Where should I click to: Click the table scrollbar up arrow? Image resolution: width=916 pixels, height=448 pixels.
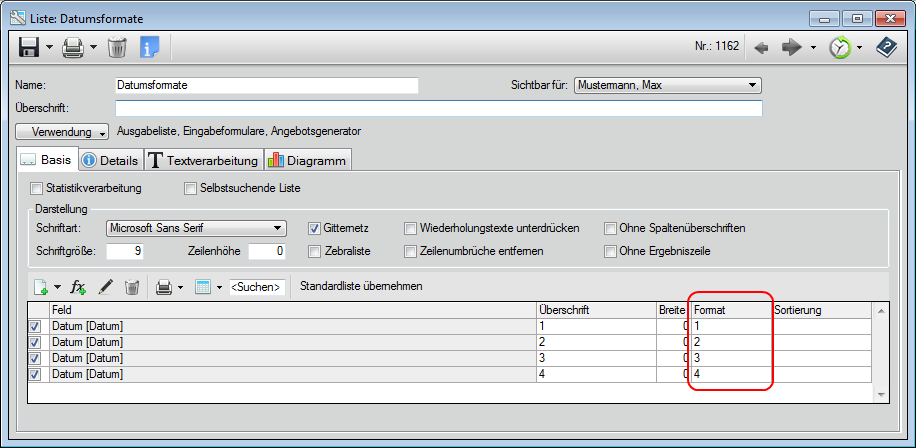pos(881,311)
